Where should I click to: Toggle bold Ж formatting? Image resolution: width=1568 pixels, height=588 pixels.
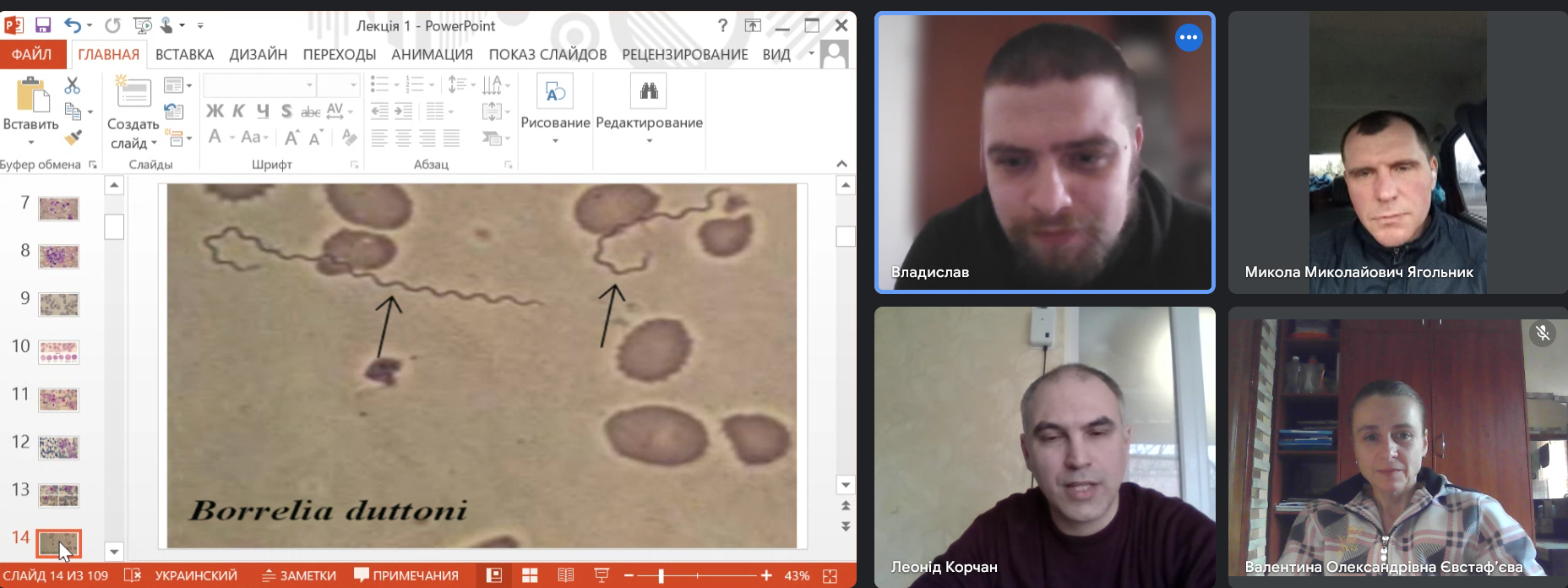pos(215,111)
